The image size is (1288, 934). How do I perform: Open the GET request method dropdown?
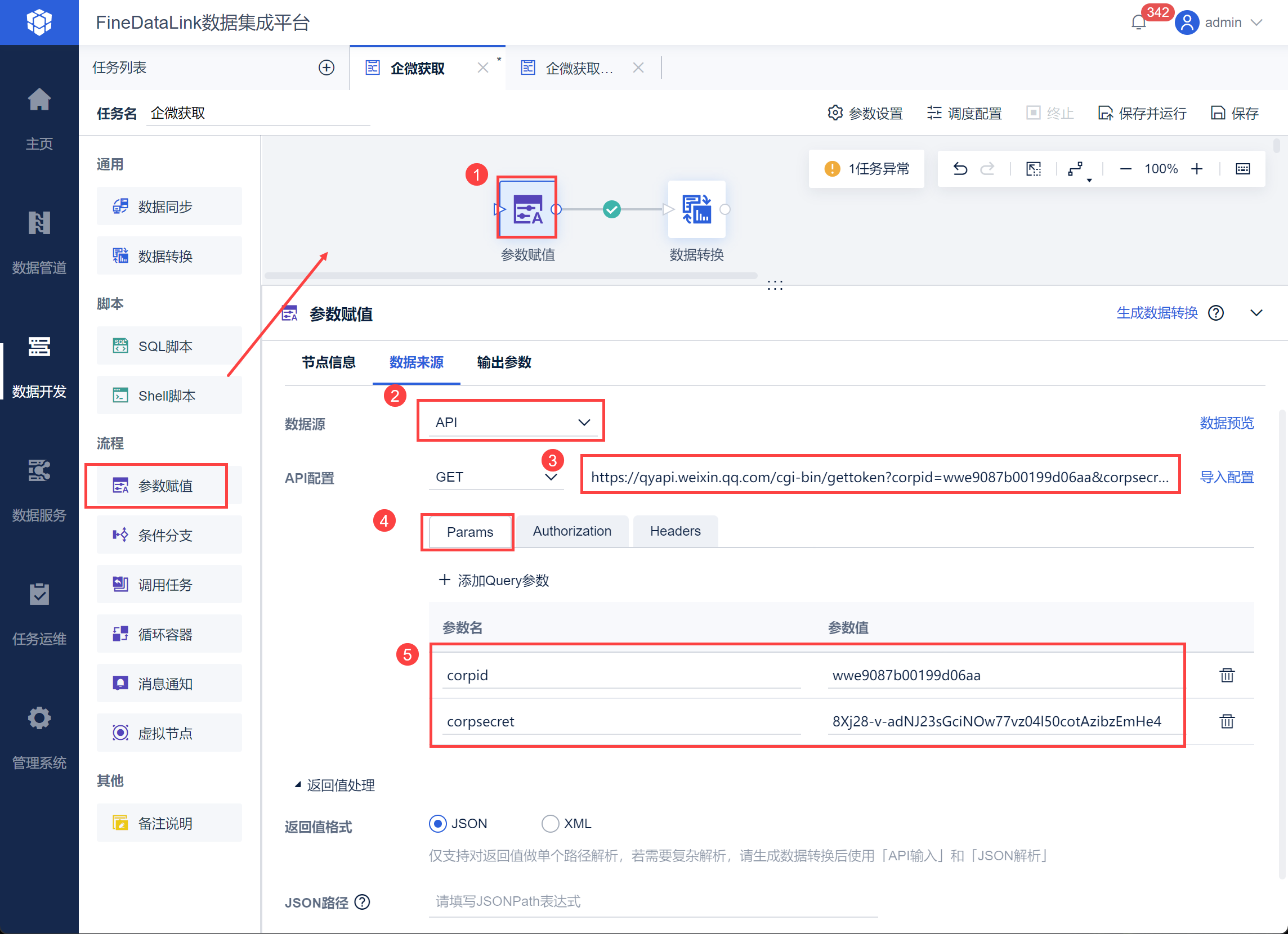(495, 477)
